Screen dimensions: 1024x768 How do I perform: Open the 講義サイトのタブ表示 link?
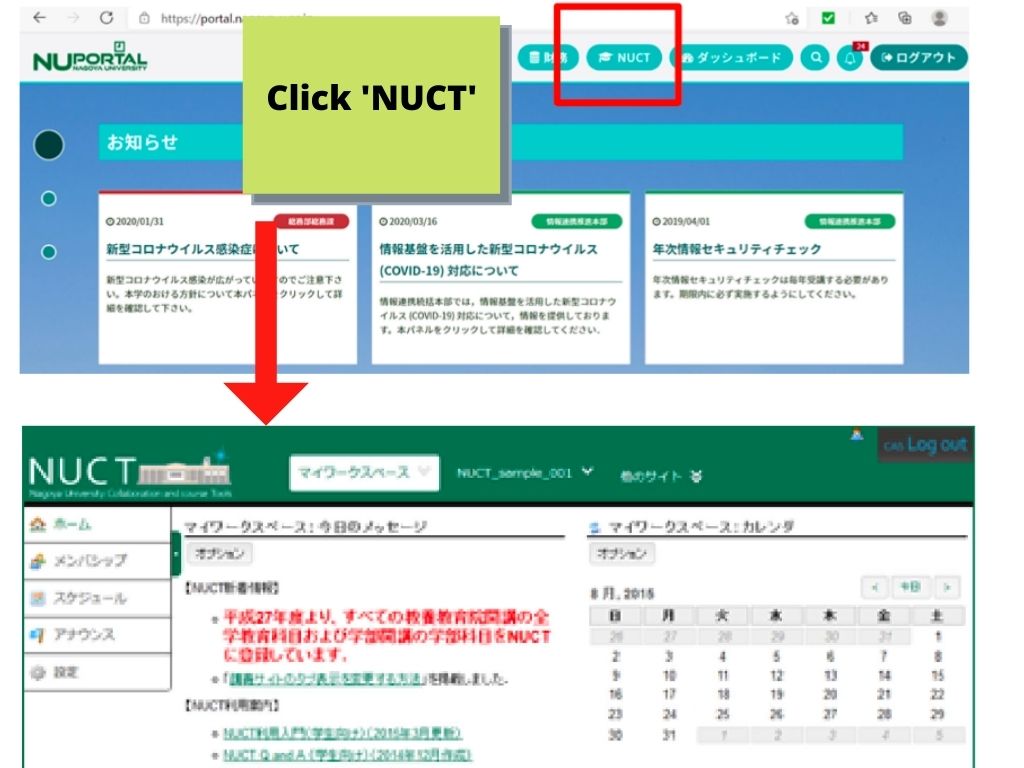[325, 679]
